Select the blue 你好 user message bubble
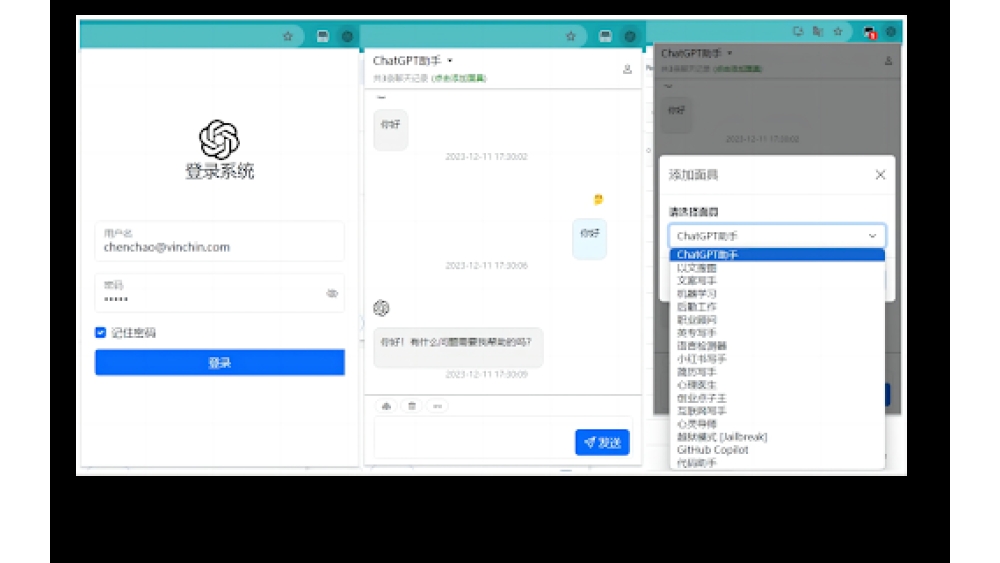Viewport: 1000px width, 563px height. 589,239
